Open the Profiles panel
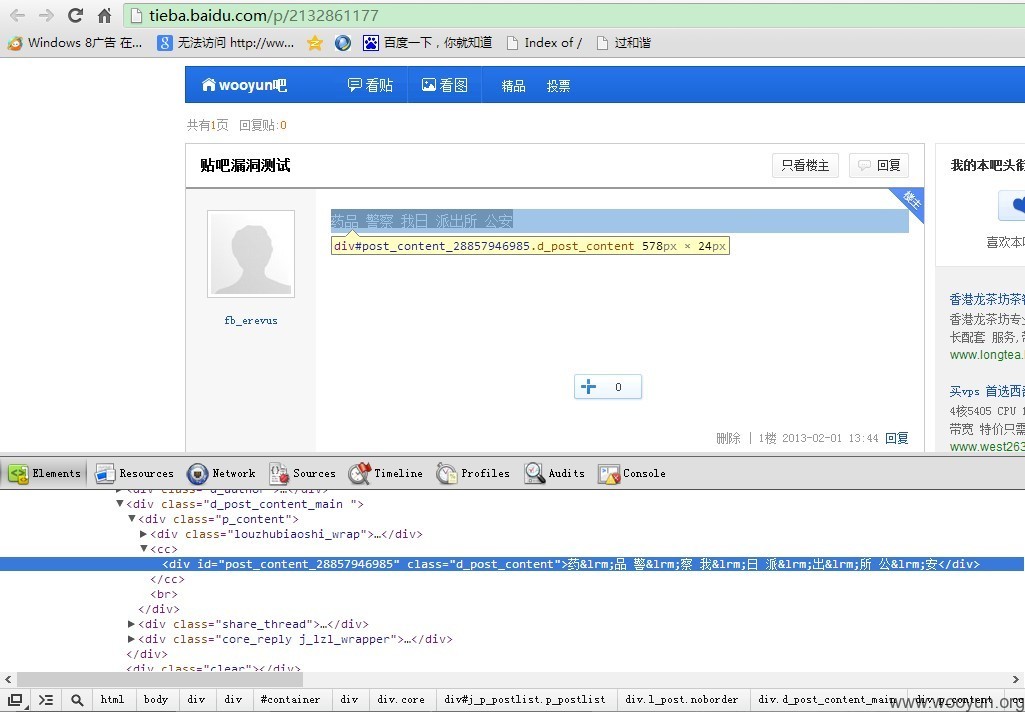This screenshot has height=712, width=1025. (x=473, y=473)
